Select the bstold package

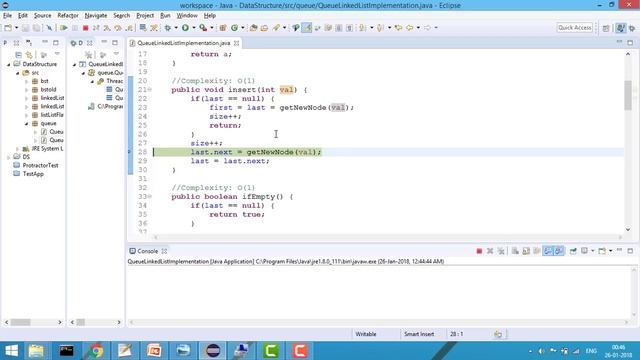click(48, 89)
